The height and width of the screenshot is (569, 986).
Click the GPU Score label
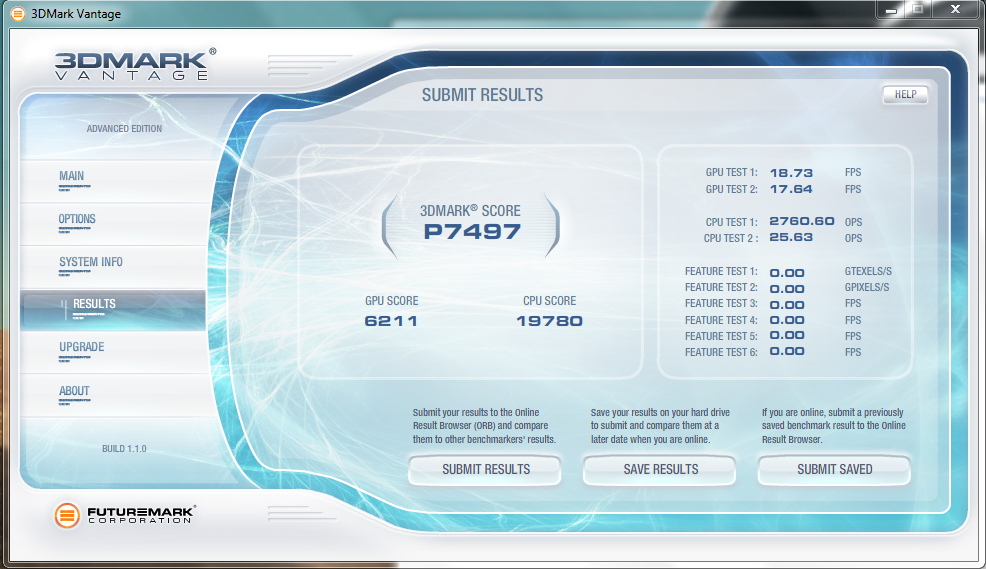391,301
